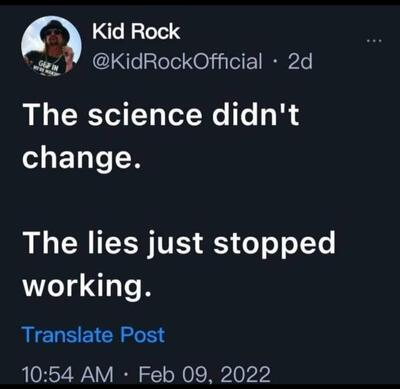This screenshot has width=400, height=389.
Task: Click the year 2022 in the timestamp
Action: coord(248,374)
